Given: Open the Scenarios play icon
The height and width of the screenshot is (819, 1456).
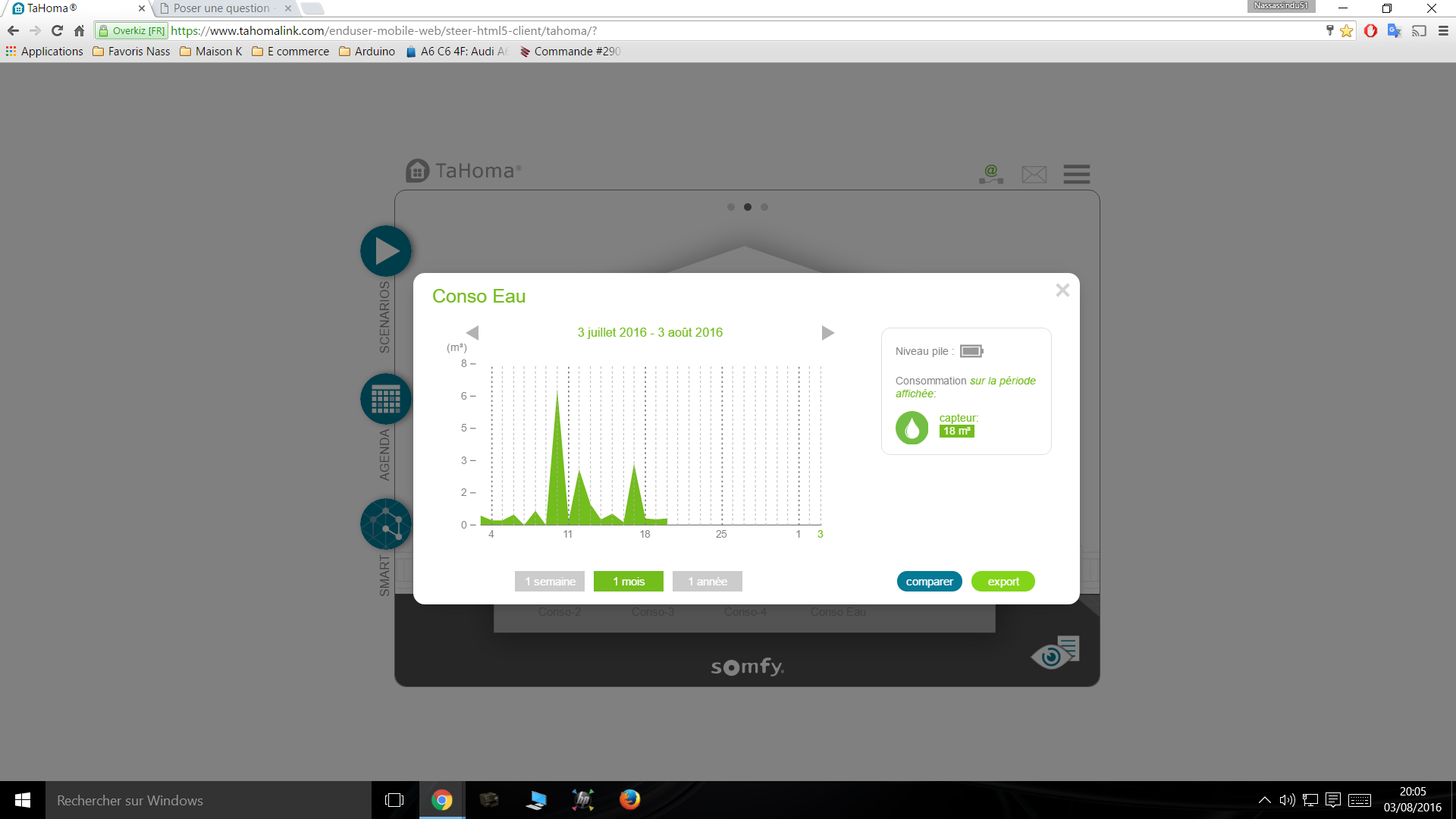Looking at the screenshot, I should pyautogui.click(x=385, y=251).
